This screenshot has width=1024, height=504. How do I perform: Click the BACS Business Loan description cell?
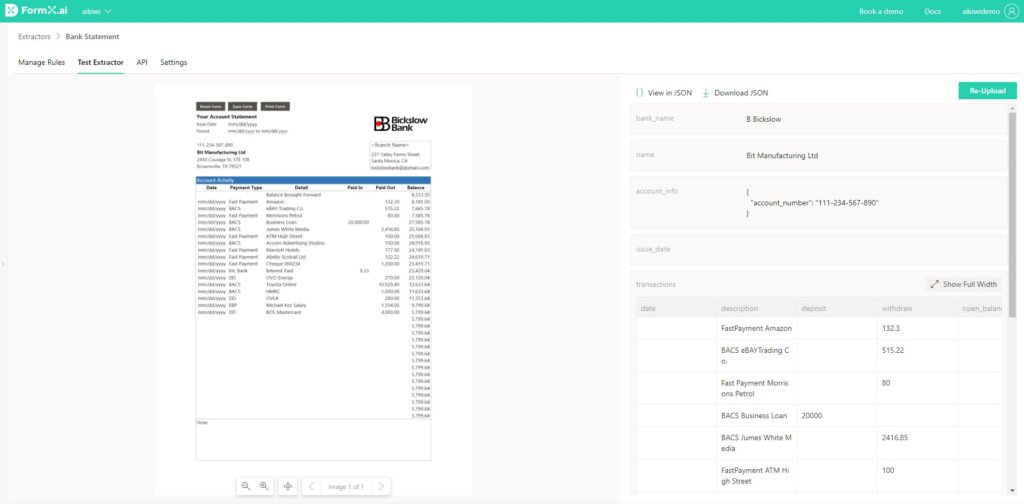click(756, 416)
